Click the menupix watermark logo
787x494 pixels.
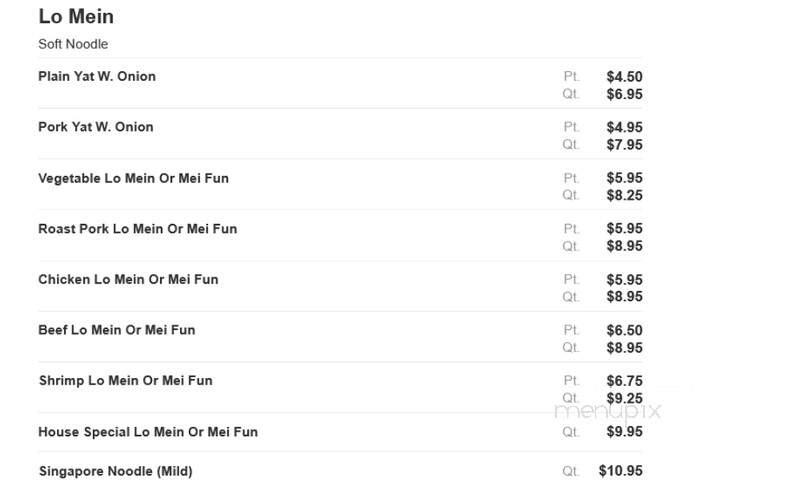[608, 412]
